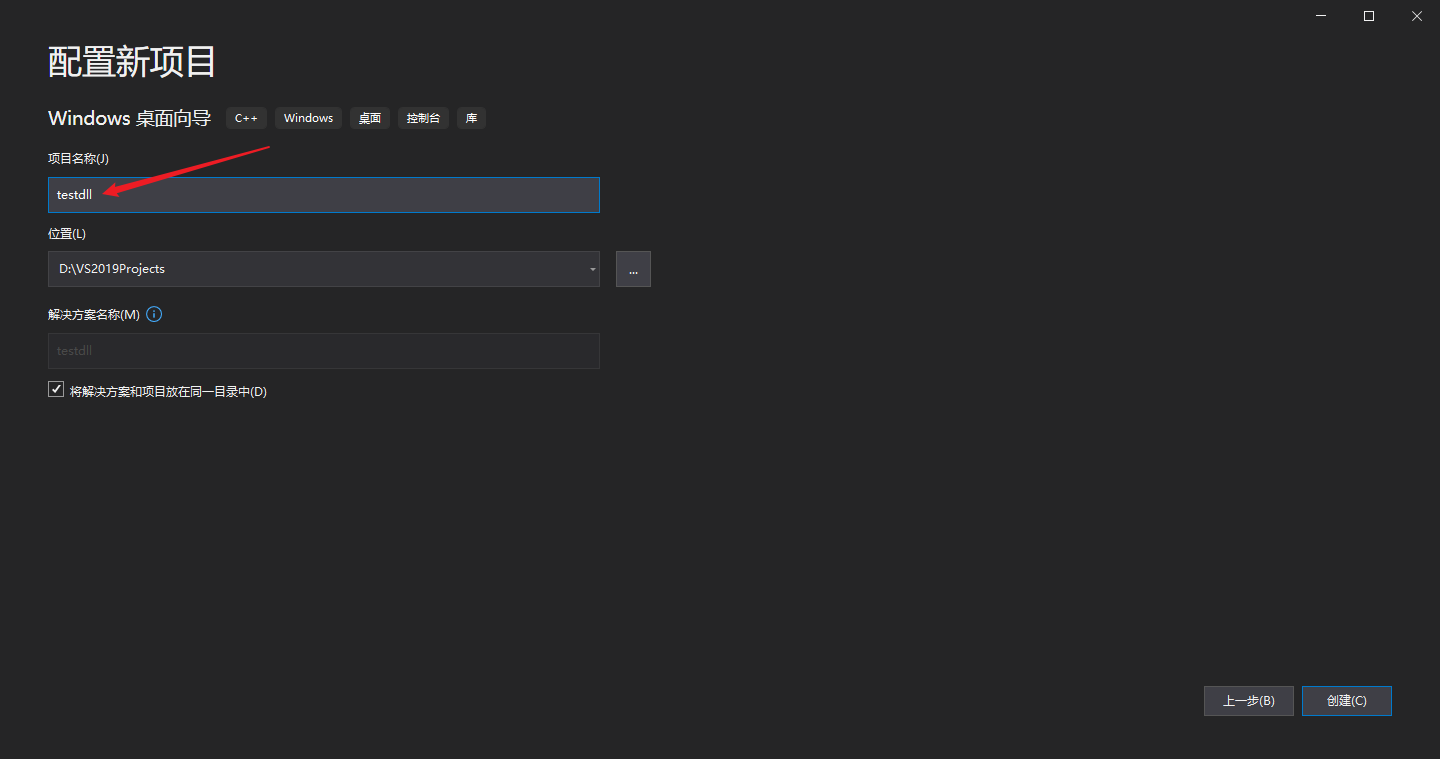Click the 库 tag
The height and width of the screenshot is (759, 1440).
pyautogui.click(x=471, y=118)
